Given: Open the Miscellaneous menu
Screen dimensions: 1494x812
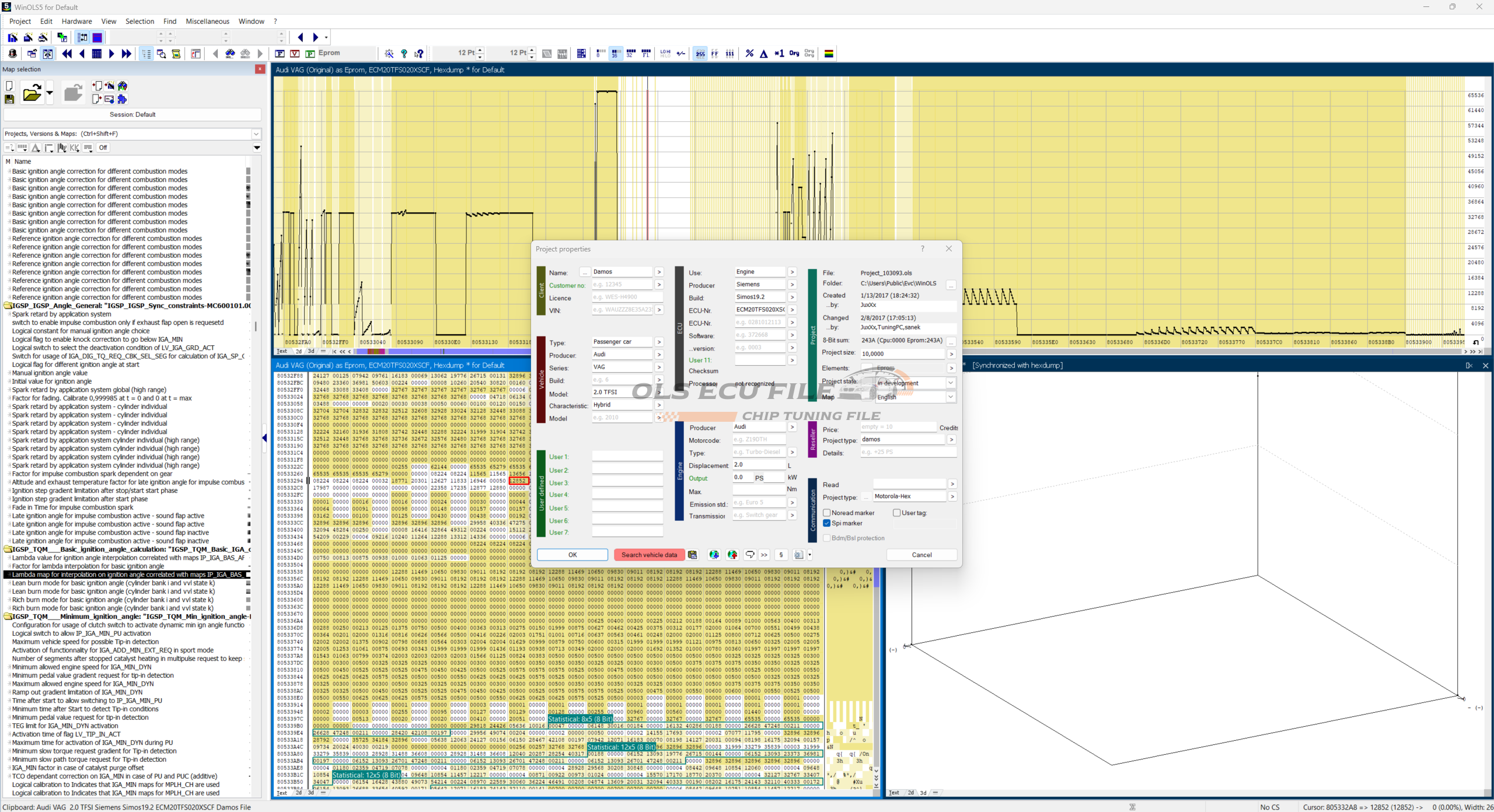Looking at the screenshot, I should tap(207, 22).
